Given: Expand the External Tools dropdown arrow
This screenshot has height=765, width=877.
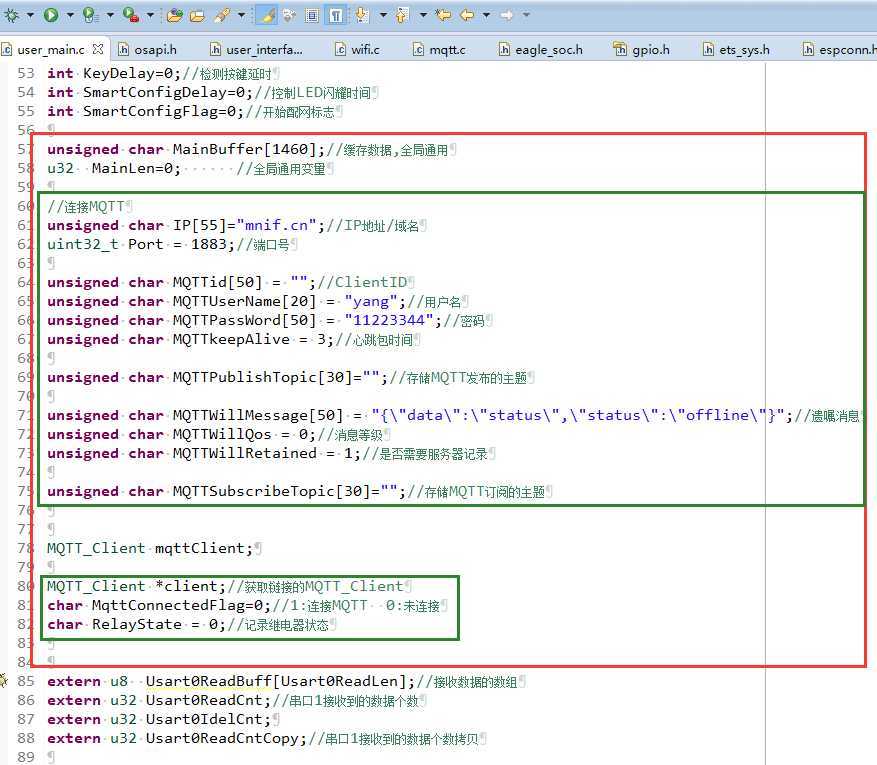Looking at the screenshot, I should 150,15.
